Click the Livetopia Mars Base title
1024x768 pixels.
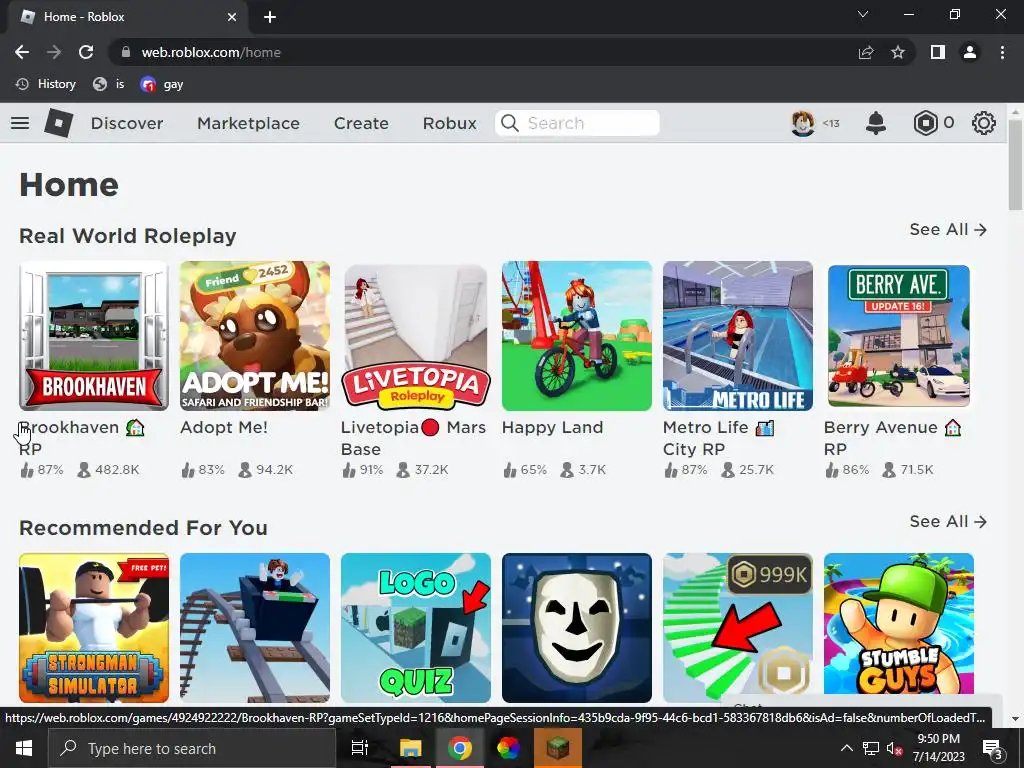click(x=413, y=438)
